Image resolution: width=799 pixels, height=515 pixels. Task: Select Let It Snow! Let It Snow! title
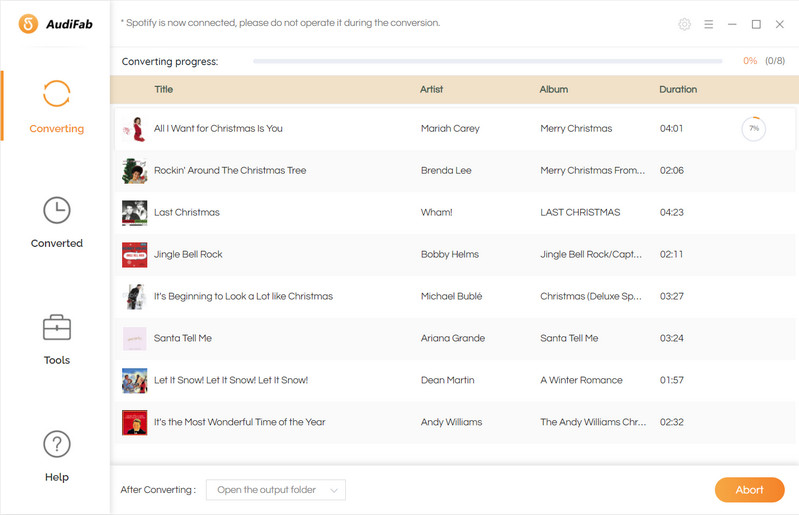(x=231, y=380)
